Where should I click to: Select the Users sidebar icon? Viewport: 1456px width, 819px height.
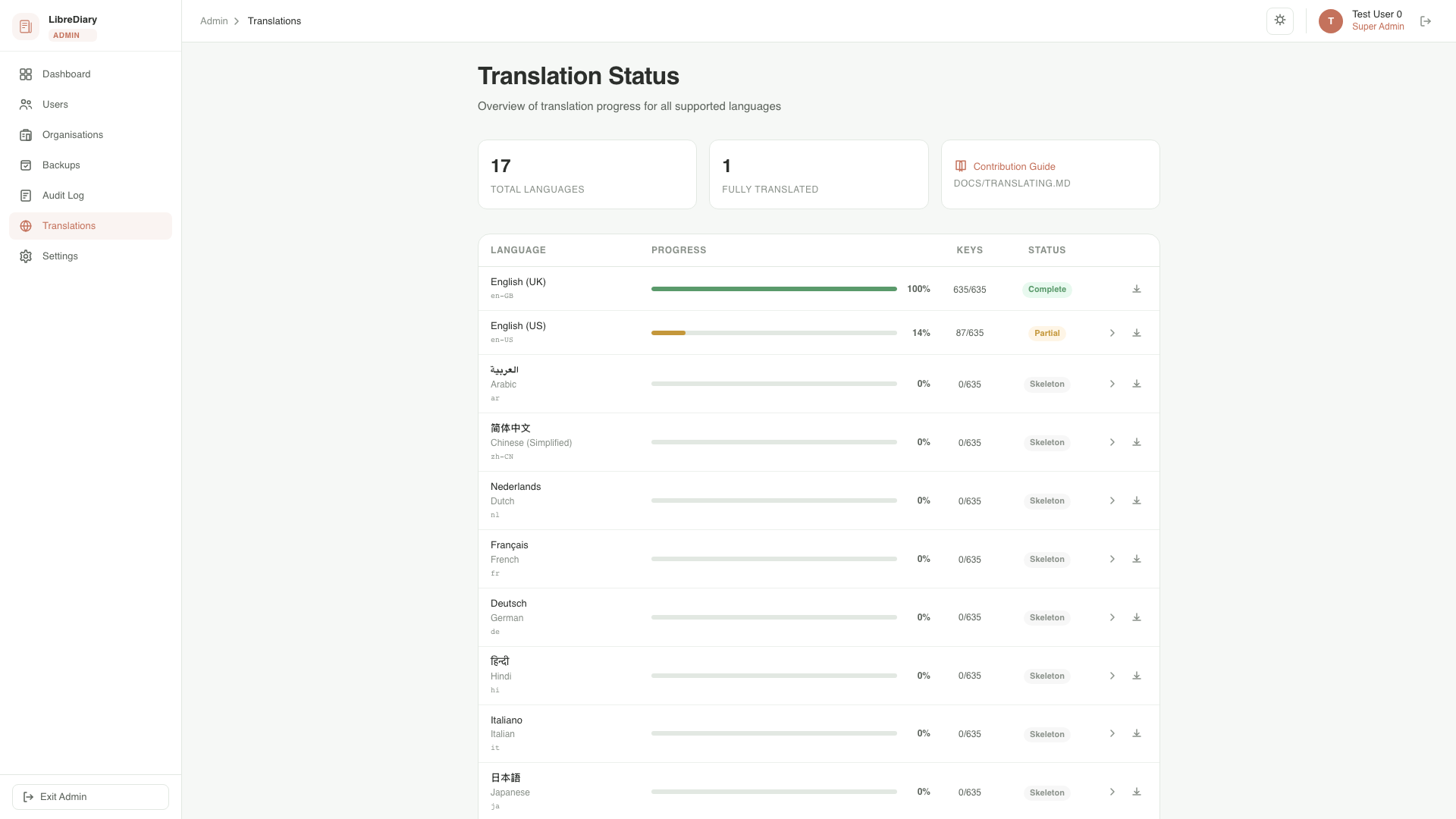coord(27,105)
